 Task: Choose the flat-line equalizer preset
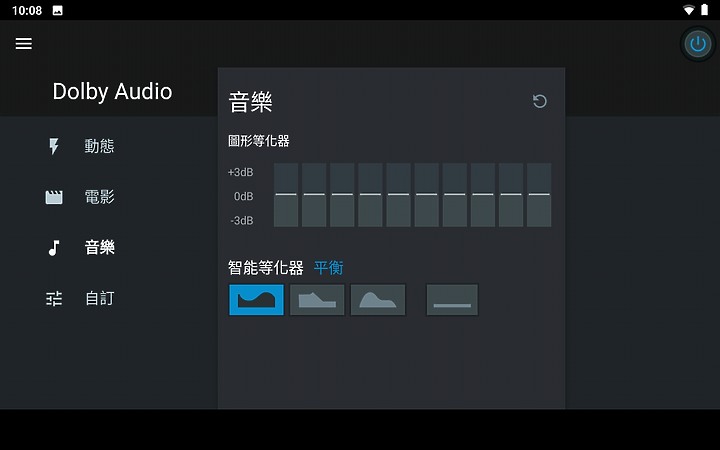click(x=452, y=300)
